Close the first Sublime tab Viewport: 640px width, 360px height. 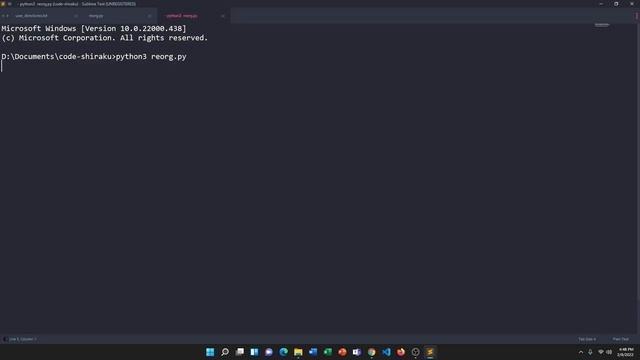pos(76,16)
